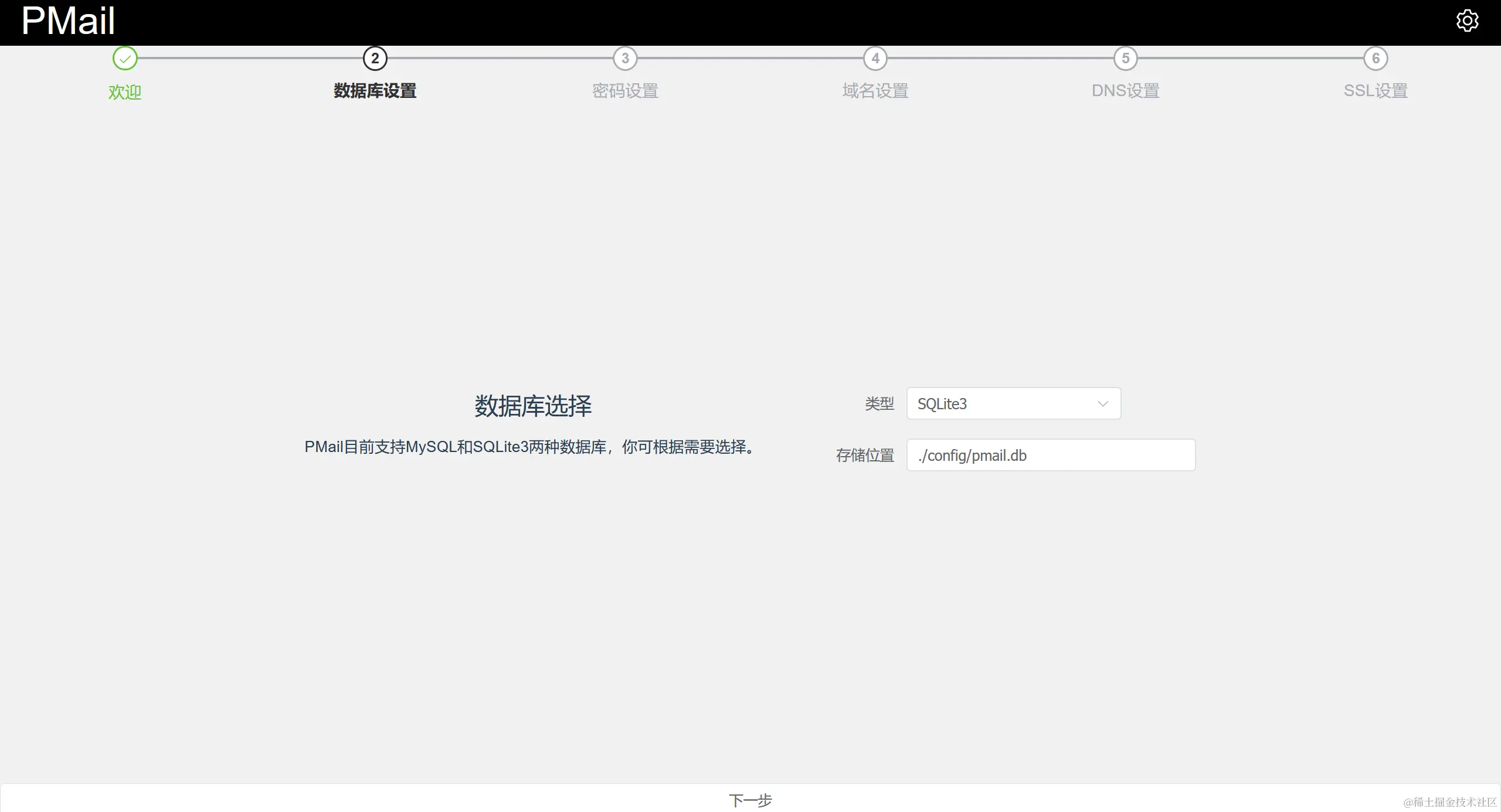Click step 6 circle icon
Image resolution: width=1501 pixels, height=812 pixels.
click(1376, 58)
